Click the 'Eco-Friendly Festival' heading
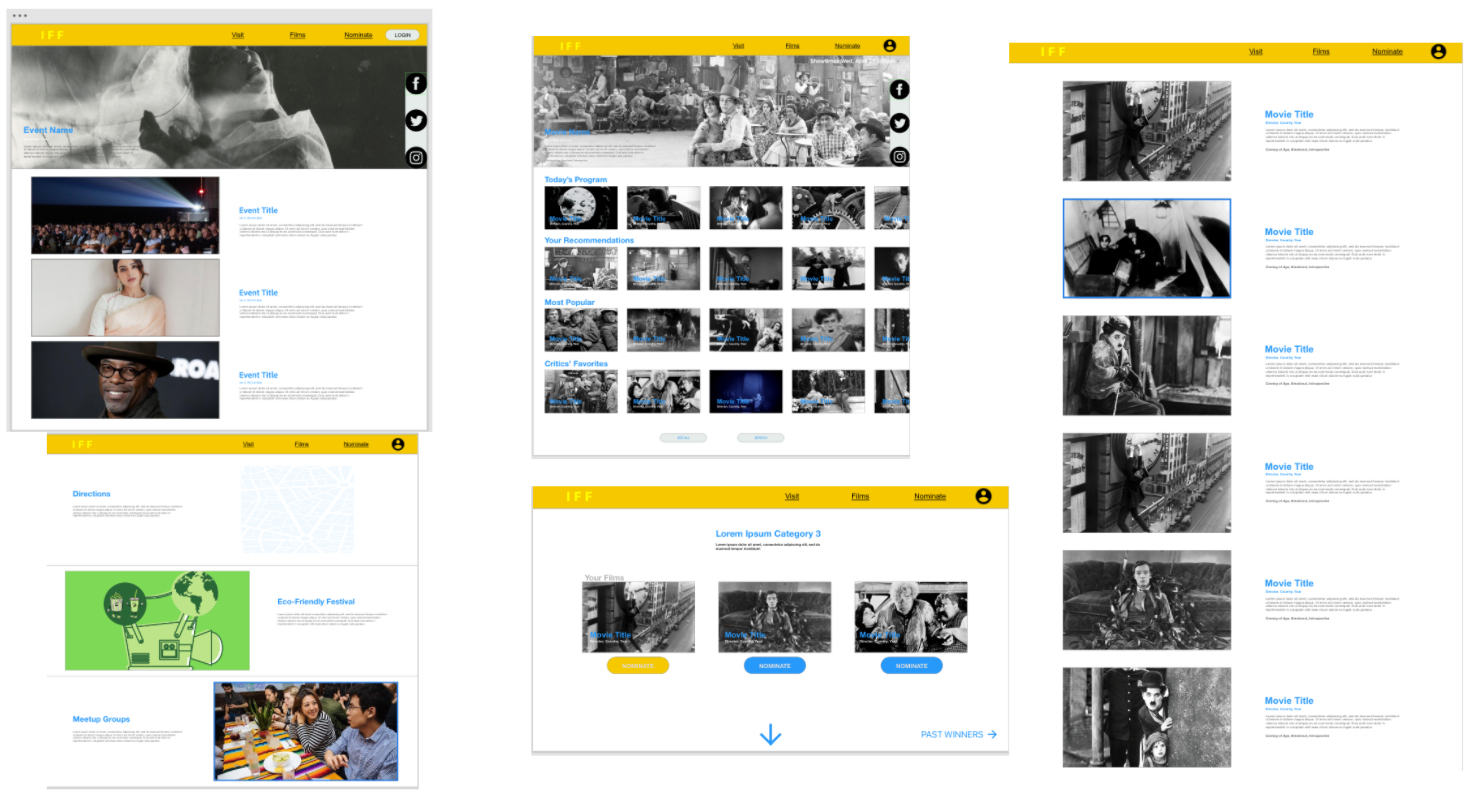The image size is (1466, 792). (316, 602)
